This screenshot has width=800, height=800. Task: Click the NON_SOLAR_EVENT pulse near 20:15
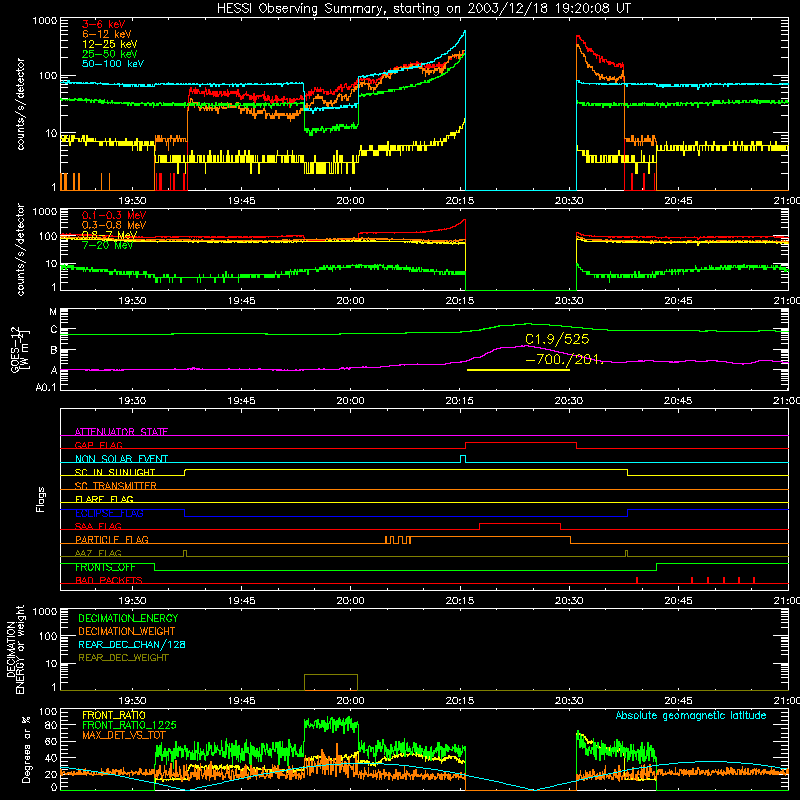click(x=463, y=459)
